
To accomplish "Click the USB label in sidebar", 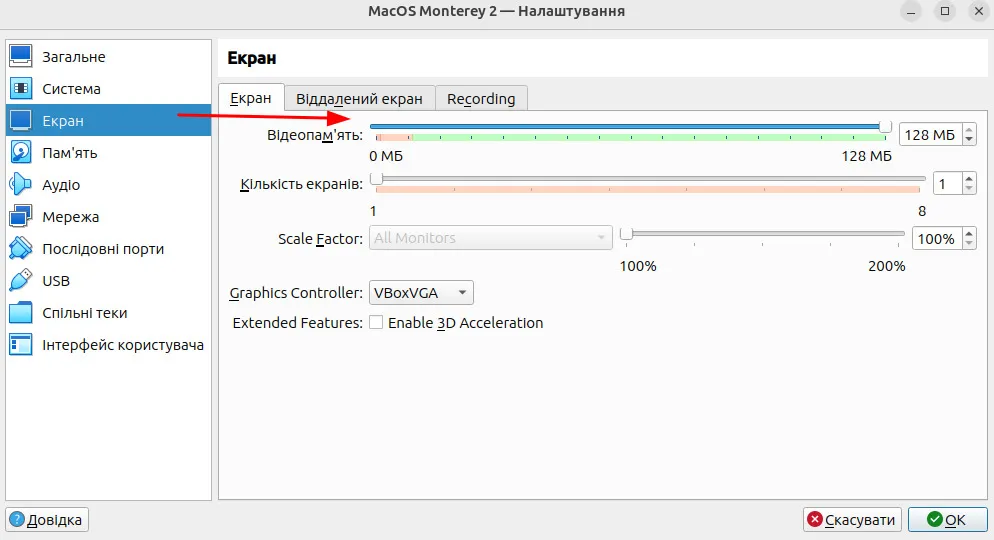I will pyautogui.click(x=56, y=281).
